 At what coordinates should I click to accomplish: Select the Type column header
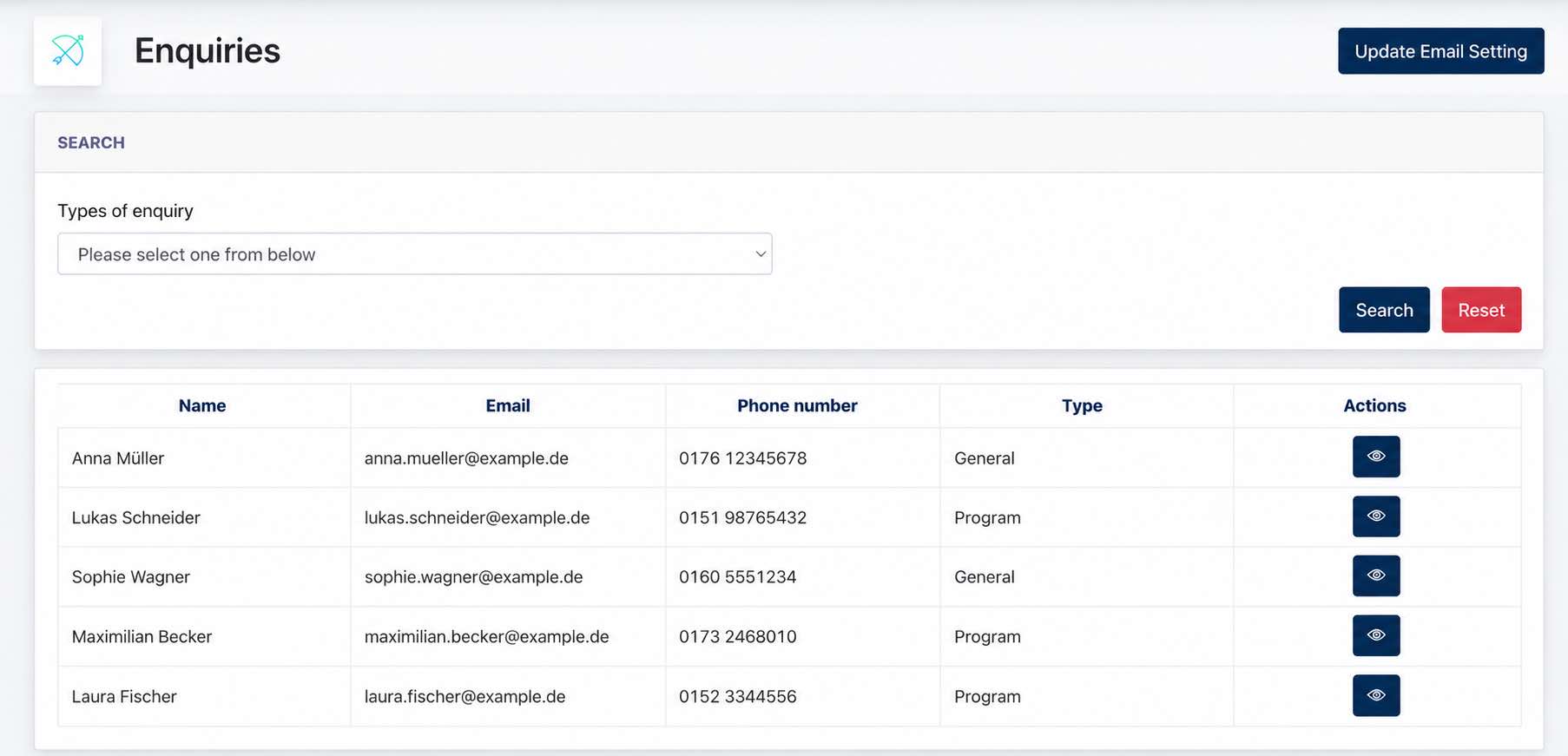(1082, 405)
